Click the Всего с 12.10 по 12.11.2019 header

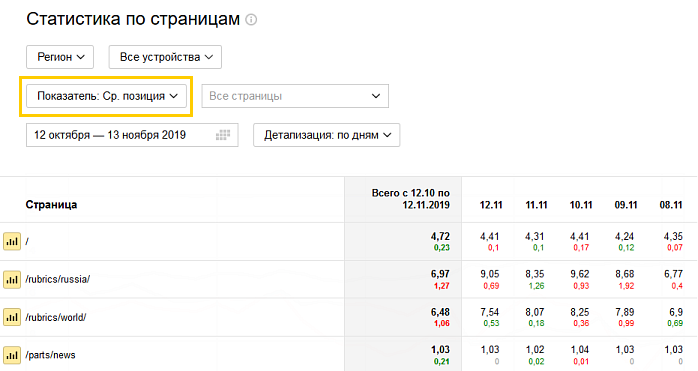pos(410,199)
